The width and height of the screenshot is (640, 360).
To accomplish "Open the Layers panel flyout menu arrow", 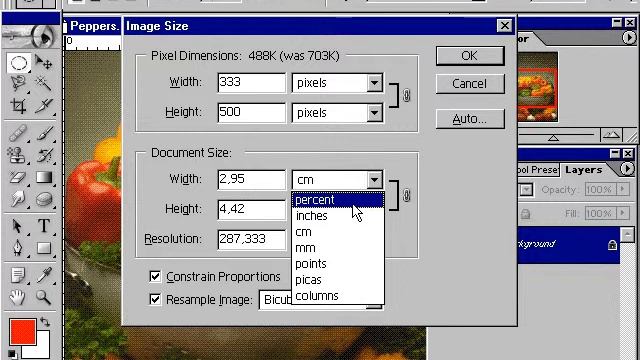I will (628, 169).
